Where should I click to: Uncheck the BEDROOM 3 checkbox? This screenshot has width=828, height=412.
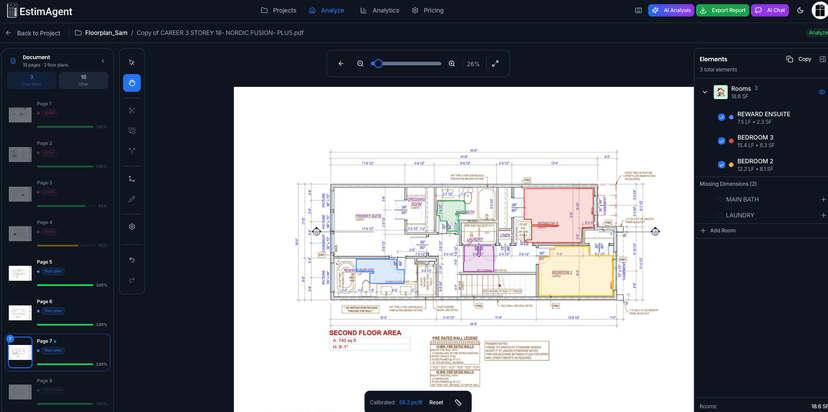[721, 141]
